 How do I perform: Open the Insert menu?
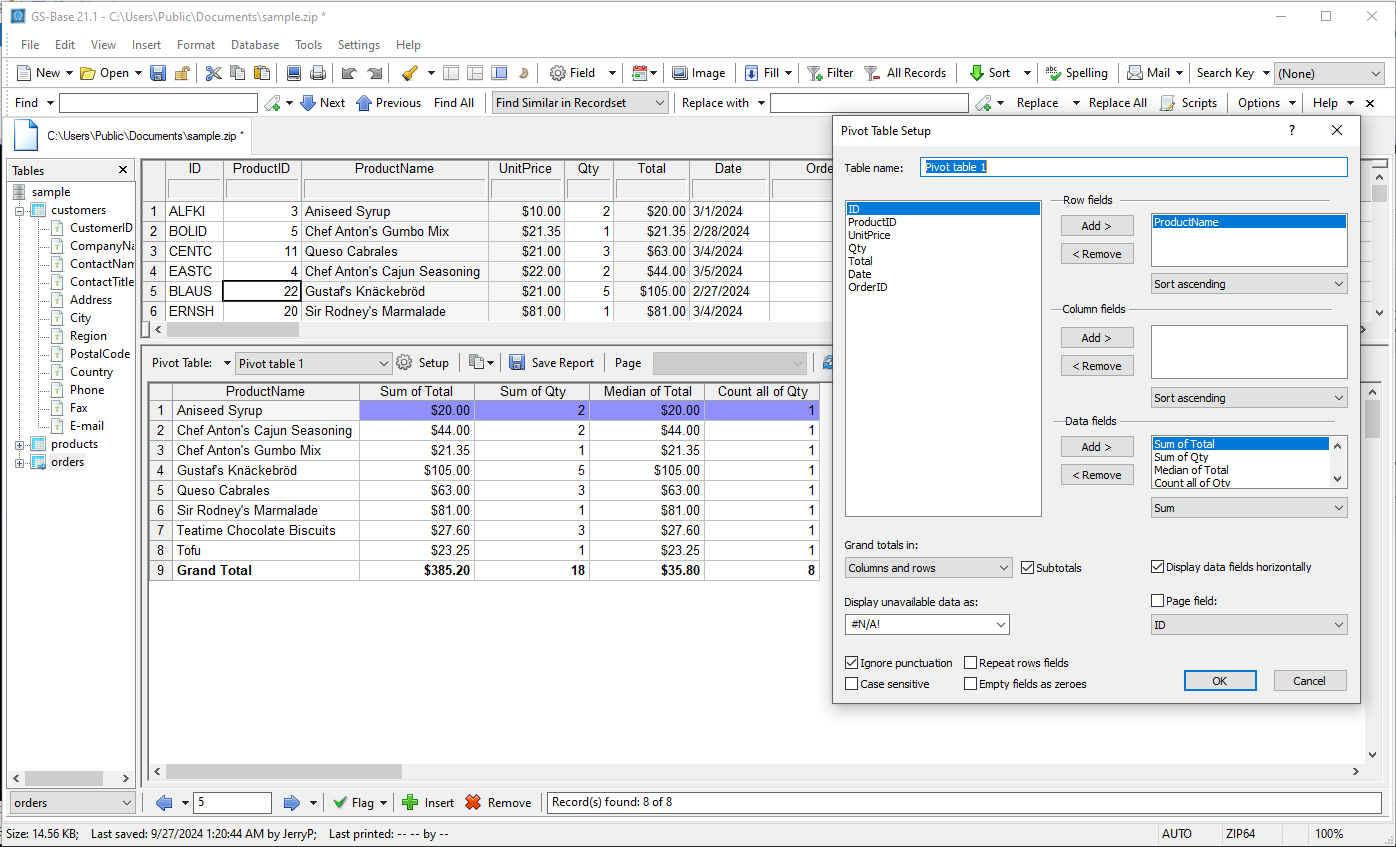point(146,45)
